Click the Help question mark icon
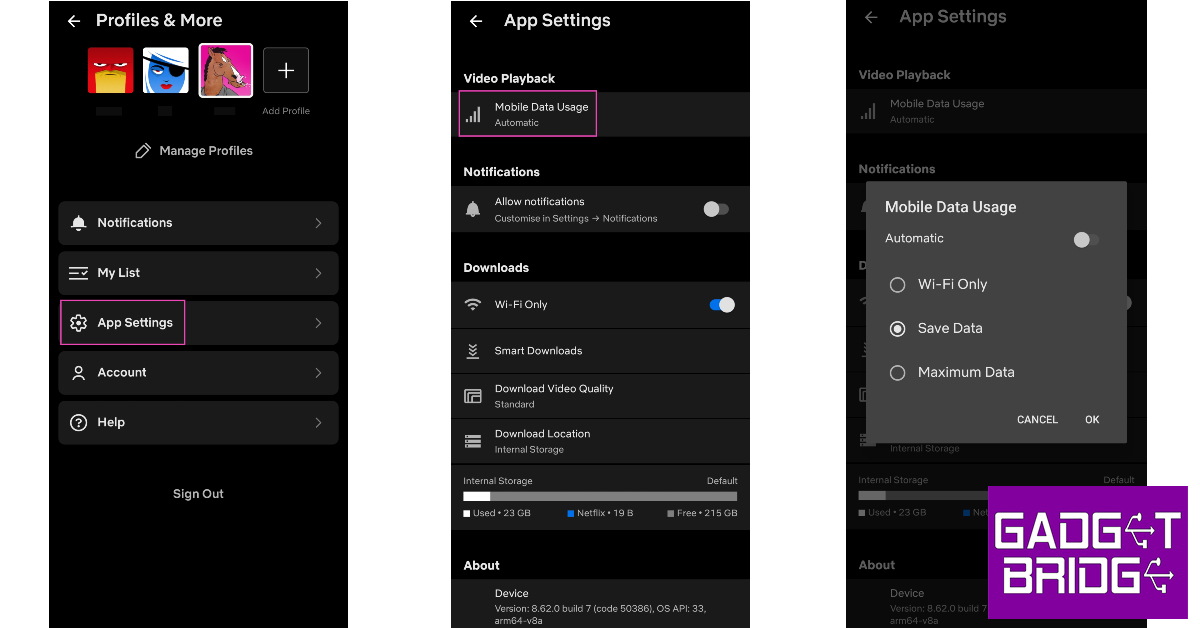This screenshot has width=1200, height=628. click(x=79, y=423)
